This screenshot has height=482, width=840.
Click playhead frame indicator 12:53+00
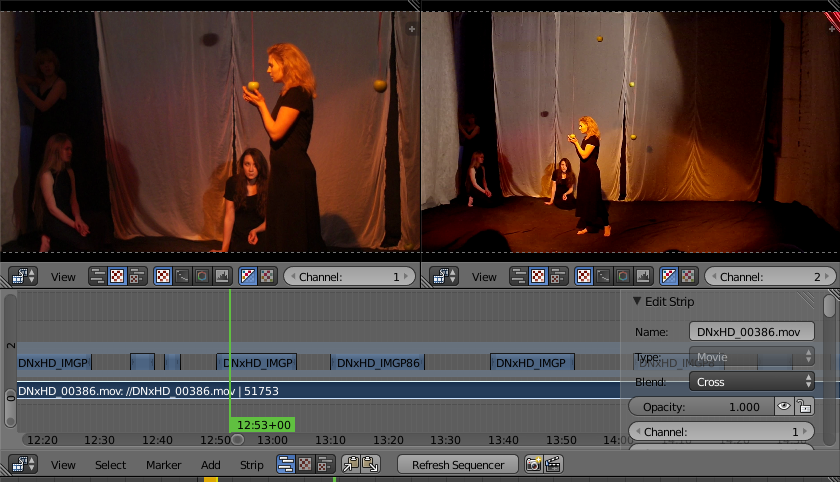coord(262,425)
